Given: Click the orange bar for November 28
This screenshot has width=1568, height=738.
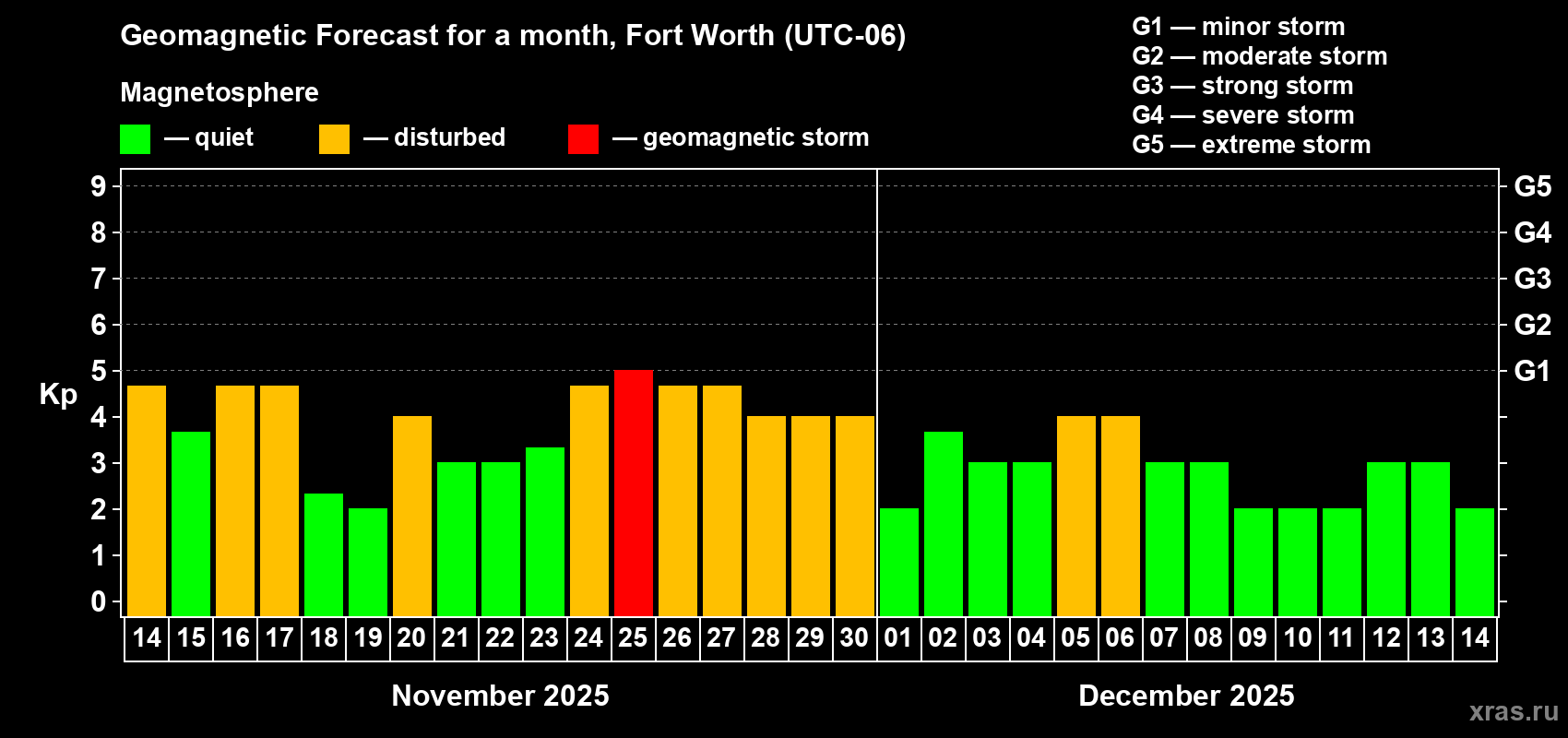Looking at the screenshot, I should pos(766,516).
